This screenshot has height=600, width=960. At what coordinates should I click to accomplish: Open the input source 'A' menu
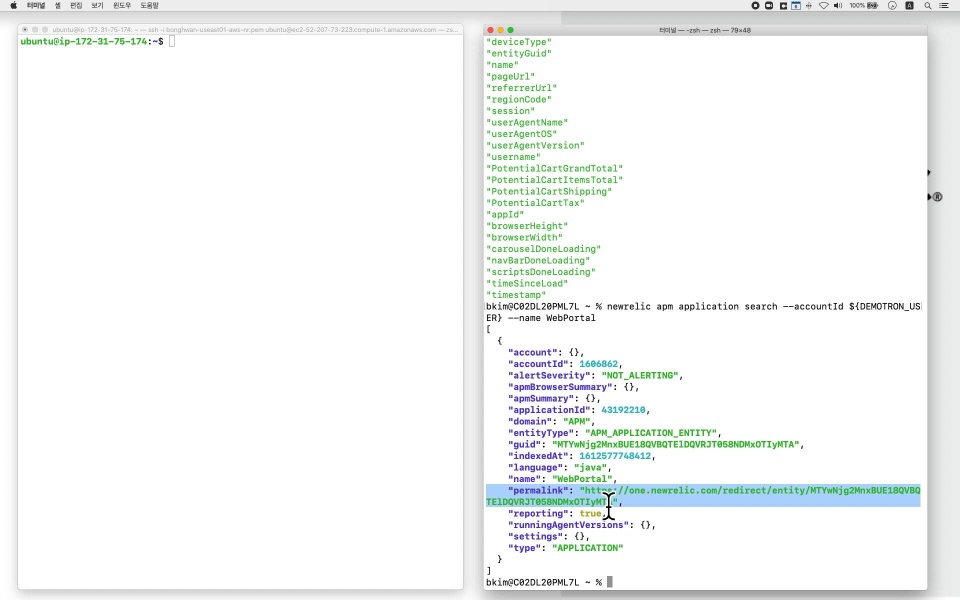[910, 6]
